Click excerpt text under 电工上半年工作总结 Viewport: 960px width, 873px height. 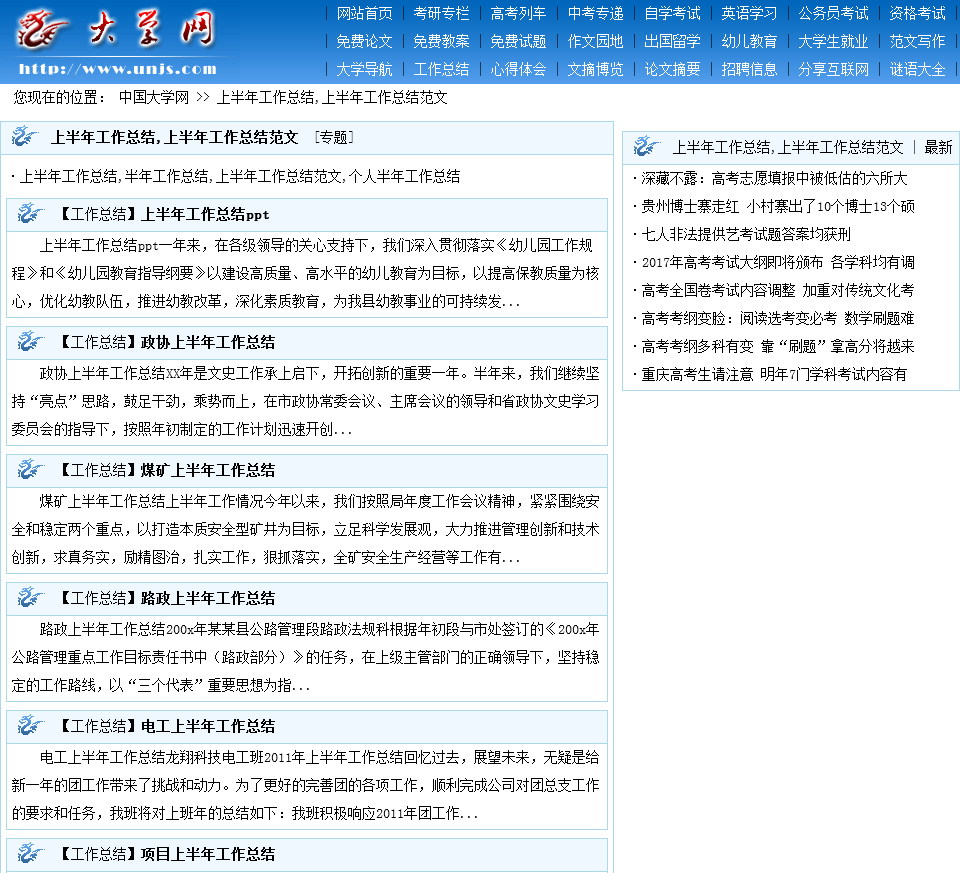(x=306, y=785)
